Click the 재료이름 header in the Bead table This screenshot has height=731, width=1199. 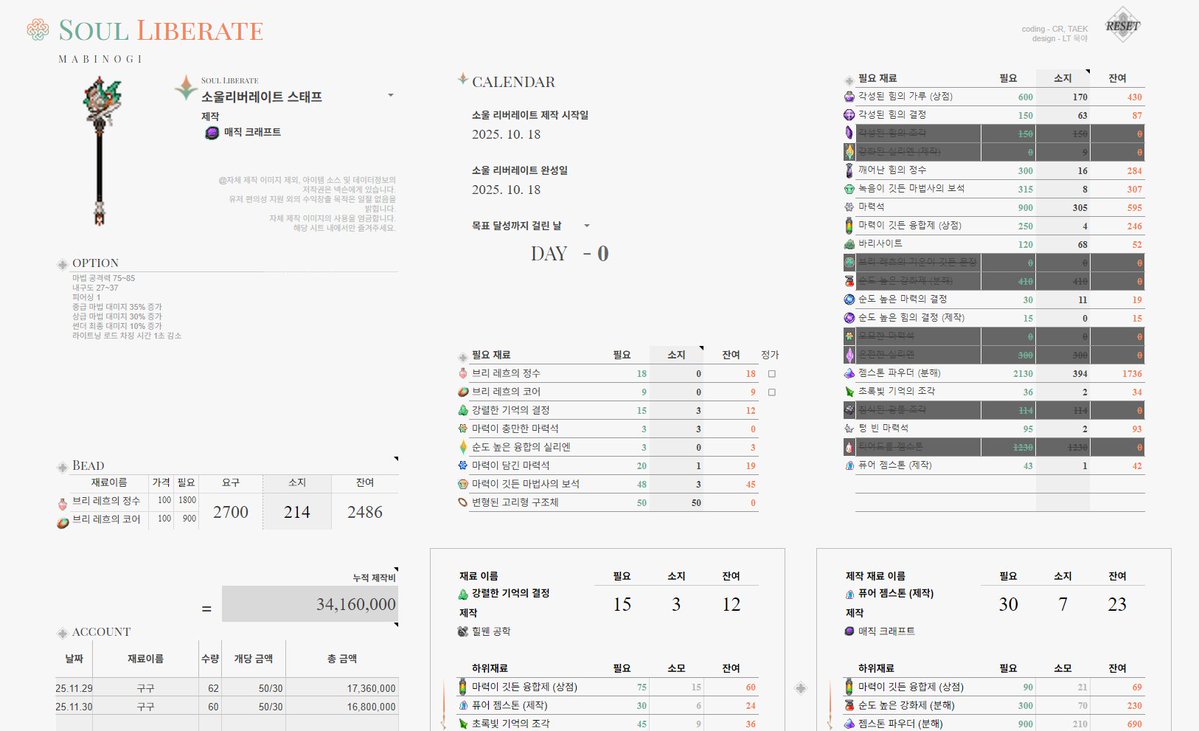point(109,482)
